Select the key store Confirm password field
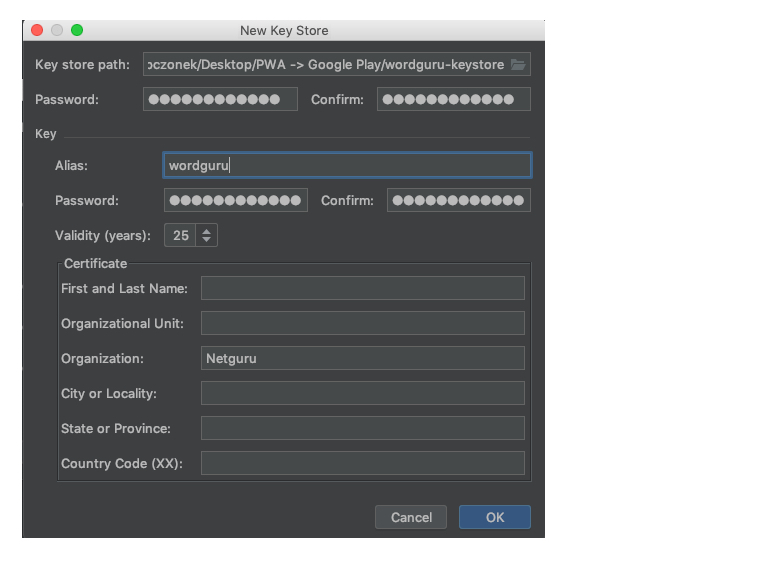 click(x=454, y=99)
